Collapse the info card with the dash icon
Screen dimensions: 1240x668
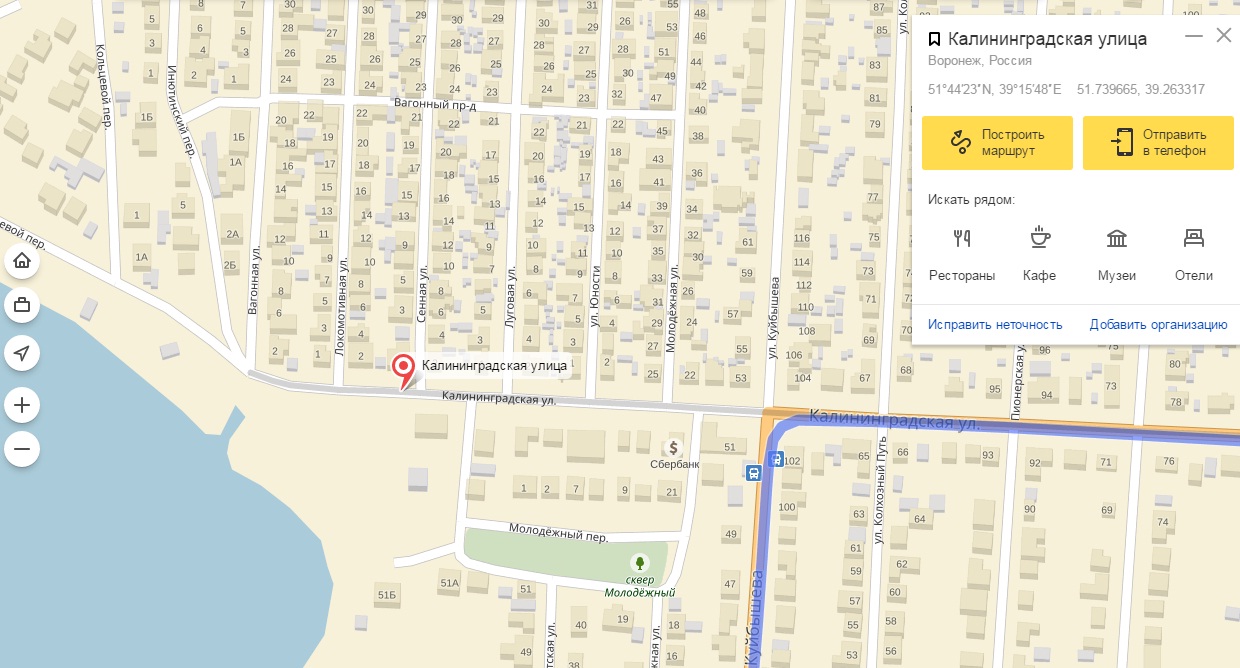(1193, 36)
